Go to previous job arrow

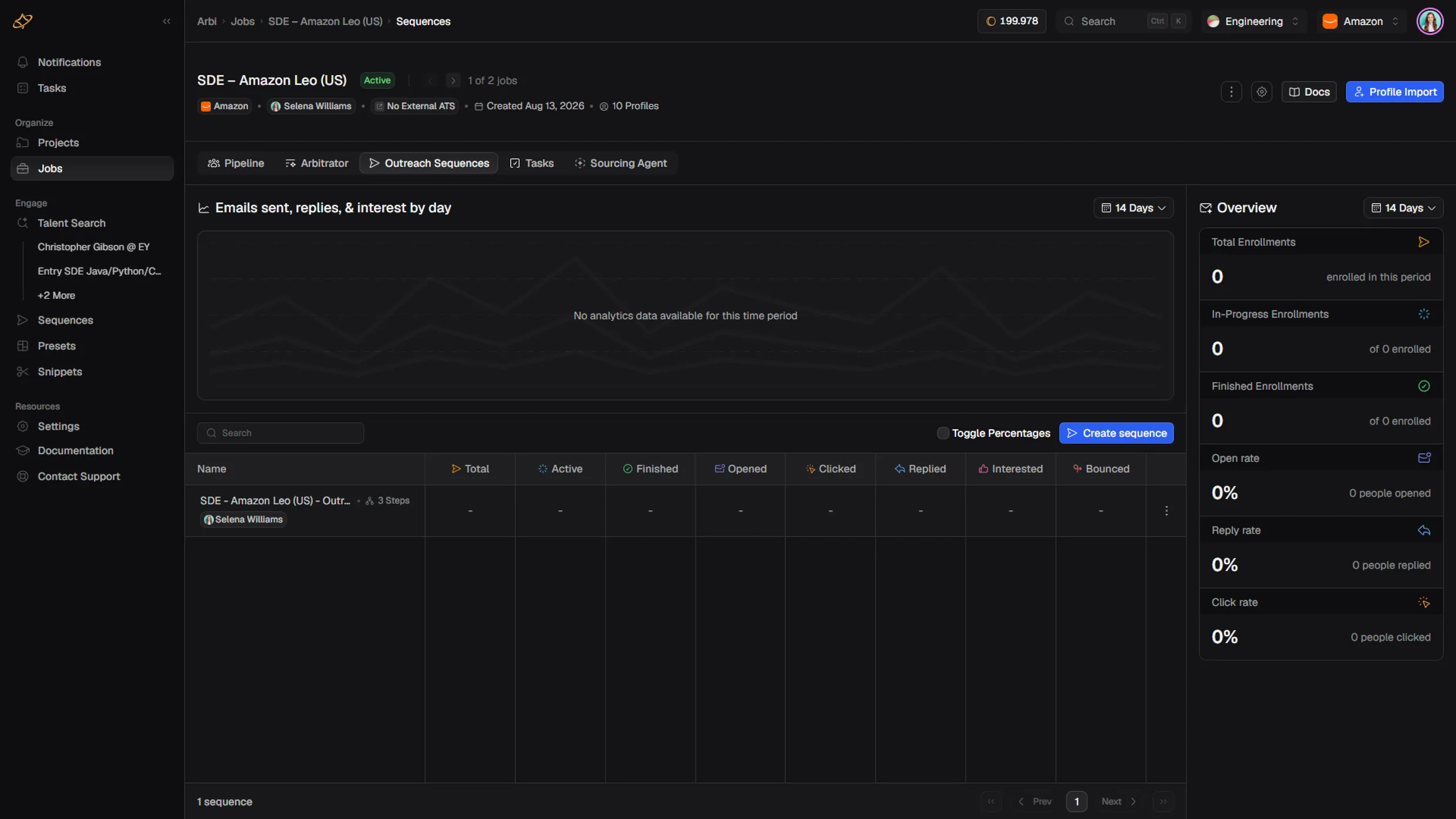[x=430, y=80]
